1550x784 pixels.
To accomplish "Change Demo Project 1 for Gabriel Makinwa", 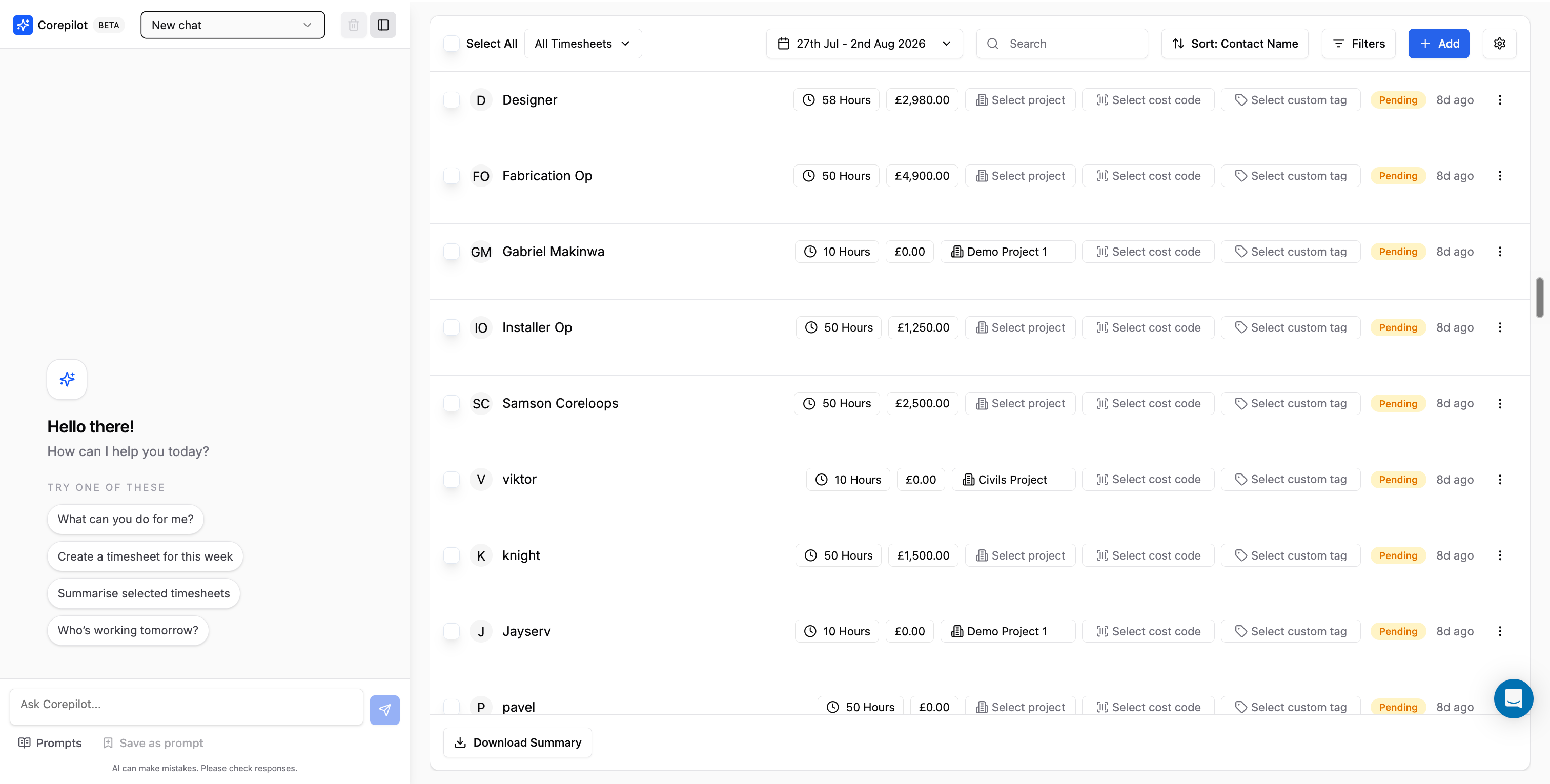I will click(1008, 252).
